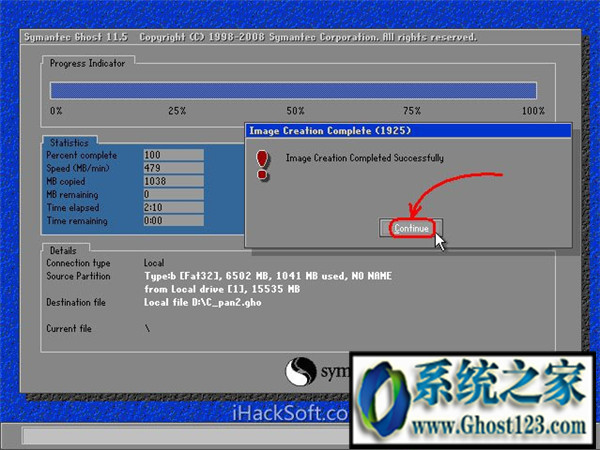Click the Time elapsed label

tap(73, 208)
